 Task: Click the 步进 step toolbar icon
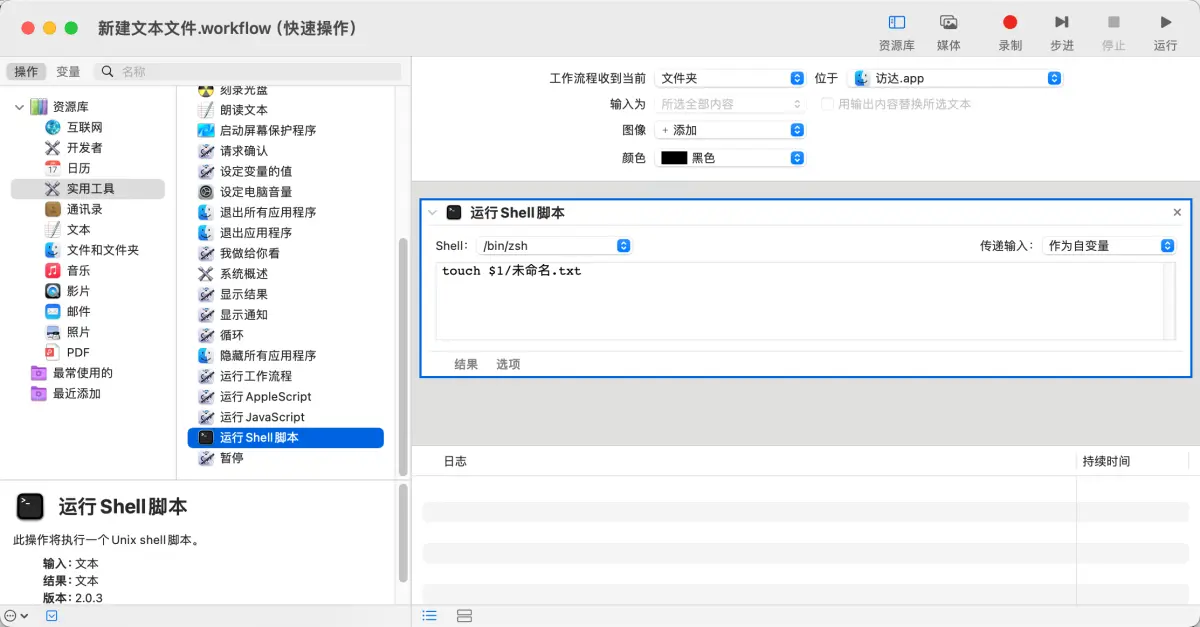click(1062, 23)
